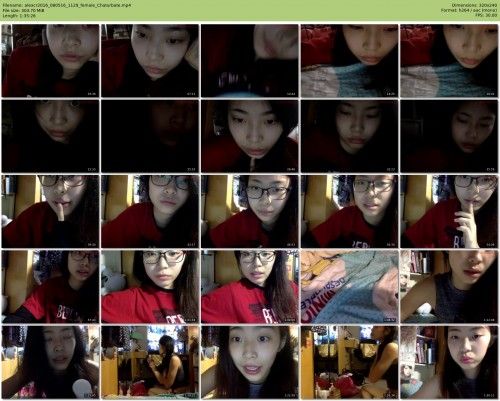Select the first thumbnail in the top row
Image resolution: width=500 pixels, height=401 pixels.
click(x=50, y=61)
